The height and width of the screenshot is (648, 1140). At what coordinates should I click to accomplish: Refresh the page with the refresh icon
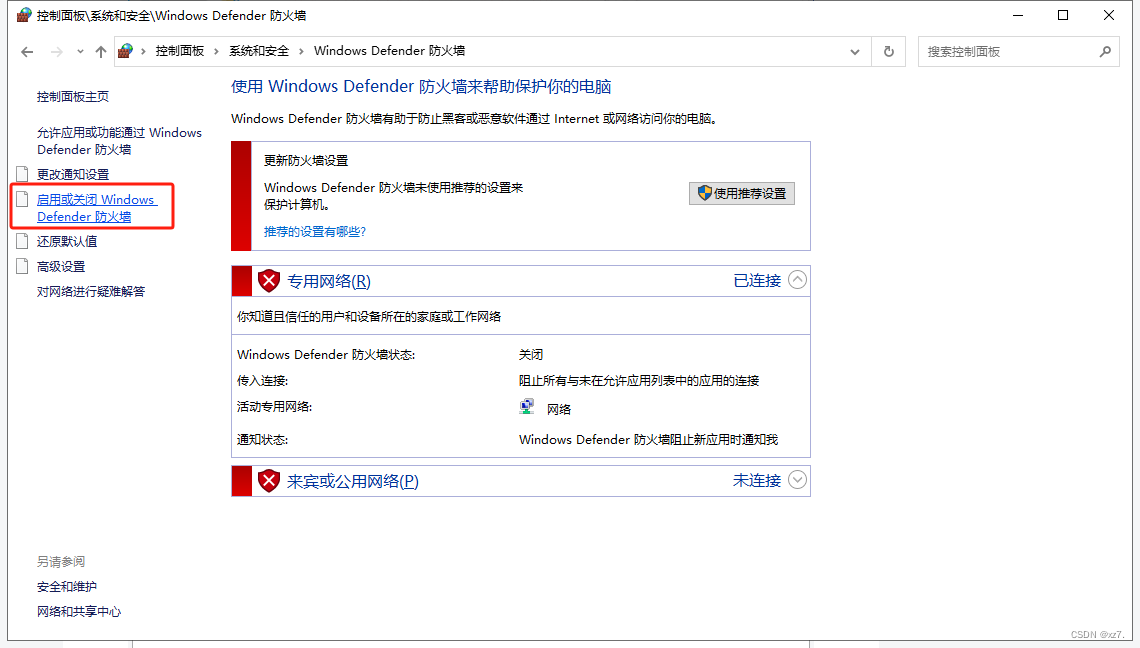click(x=888, y=52)
